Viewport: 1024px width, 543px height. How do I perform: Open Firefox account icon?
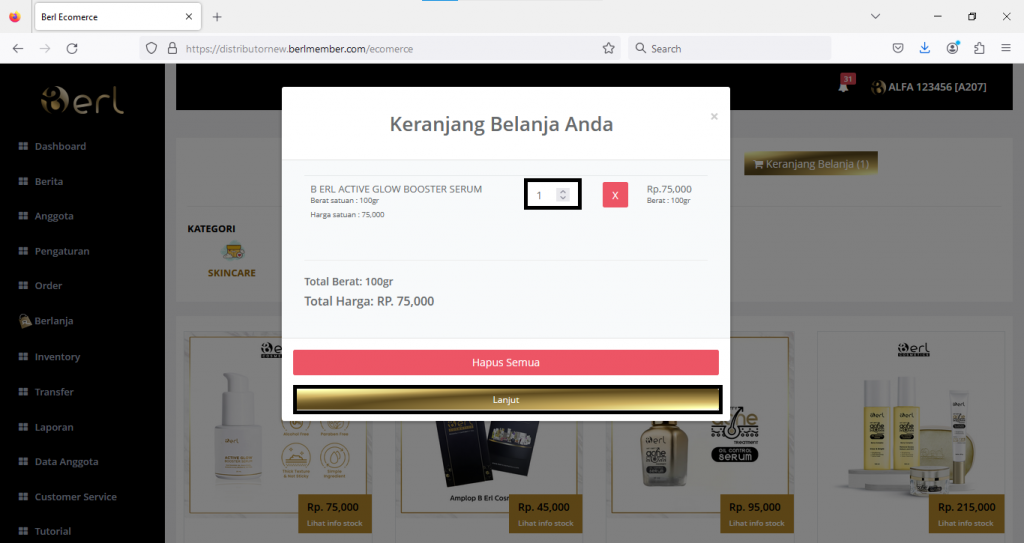coord(952,48)
